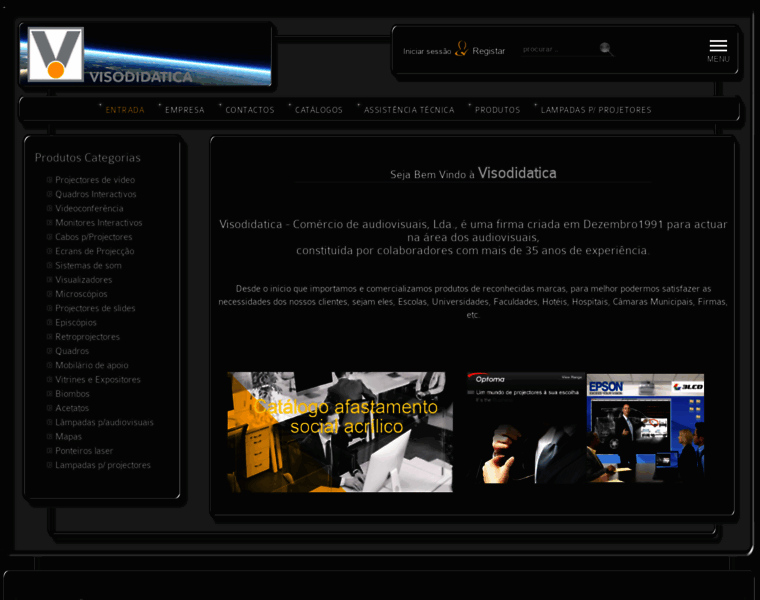Viewport: 760px width, 600px height.
Task: Open Microscópios category
Action: (81, 294)
